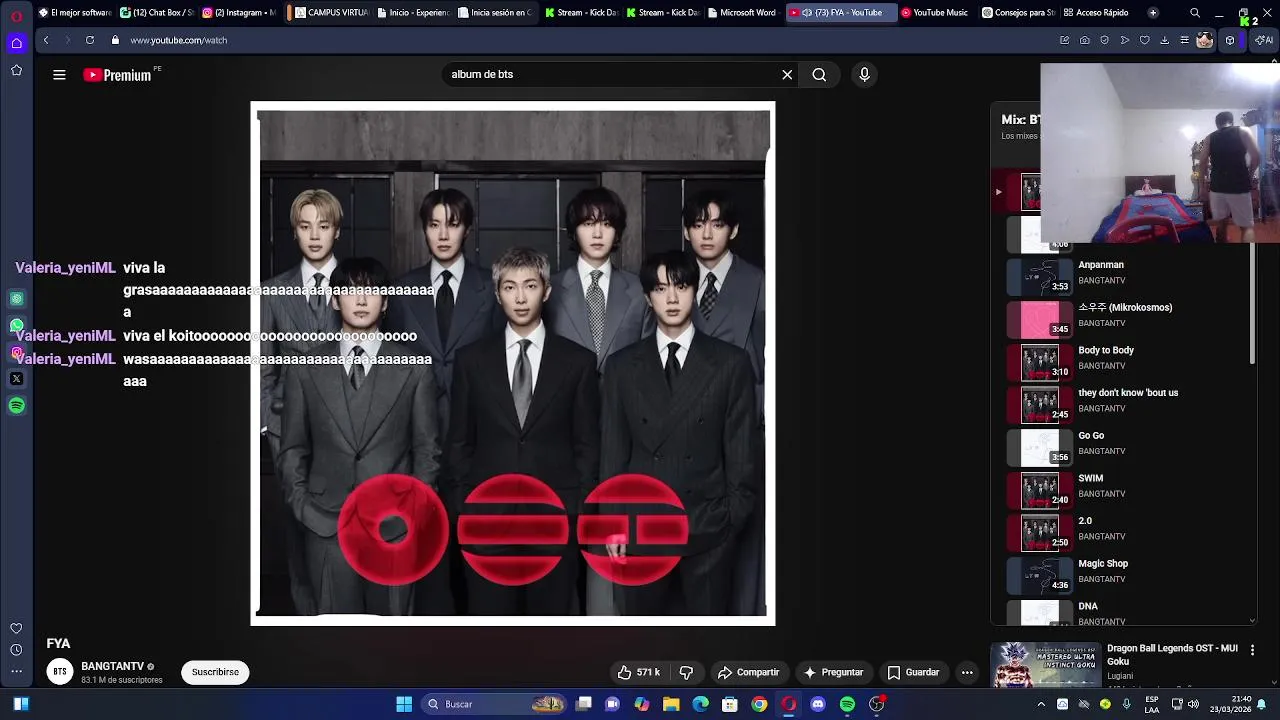Take snapshot with camera icon in address bar
The image size is (1280, 720).
1085,40
